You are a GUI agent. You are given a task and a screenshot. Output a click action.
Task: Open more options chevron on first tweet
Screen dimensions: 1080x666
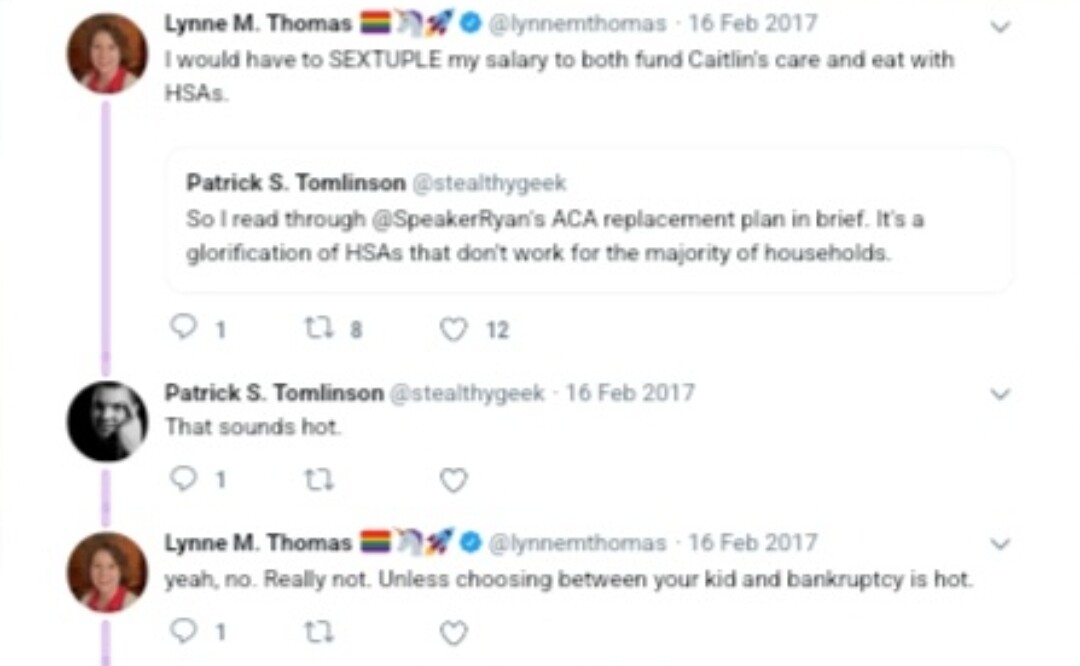tap(1000, 27)
